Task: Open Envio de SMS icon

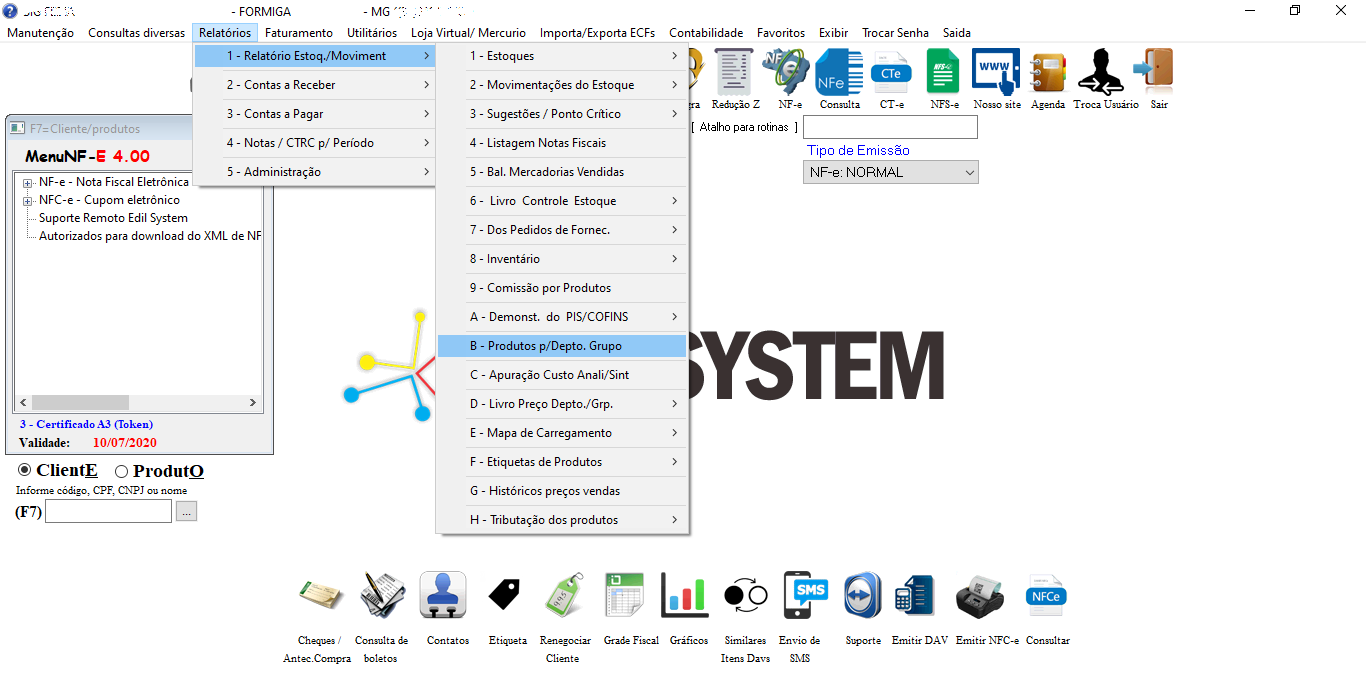Action: coord(805,597)
